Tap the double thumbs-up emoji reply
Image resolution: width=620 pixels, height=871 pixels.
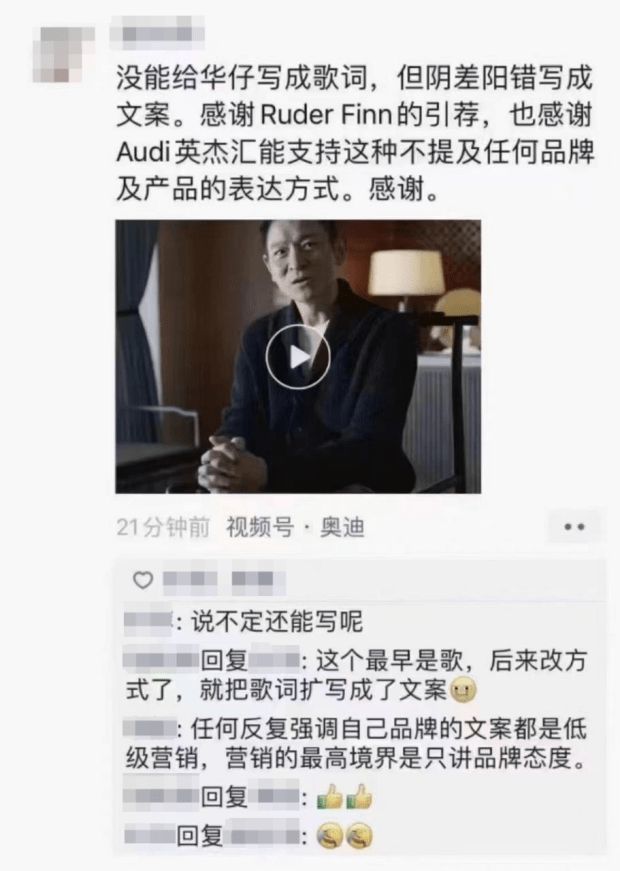(x=344, y=799)
